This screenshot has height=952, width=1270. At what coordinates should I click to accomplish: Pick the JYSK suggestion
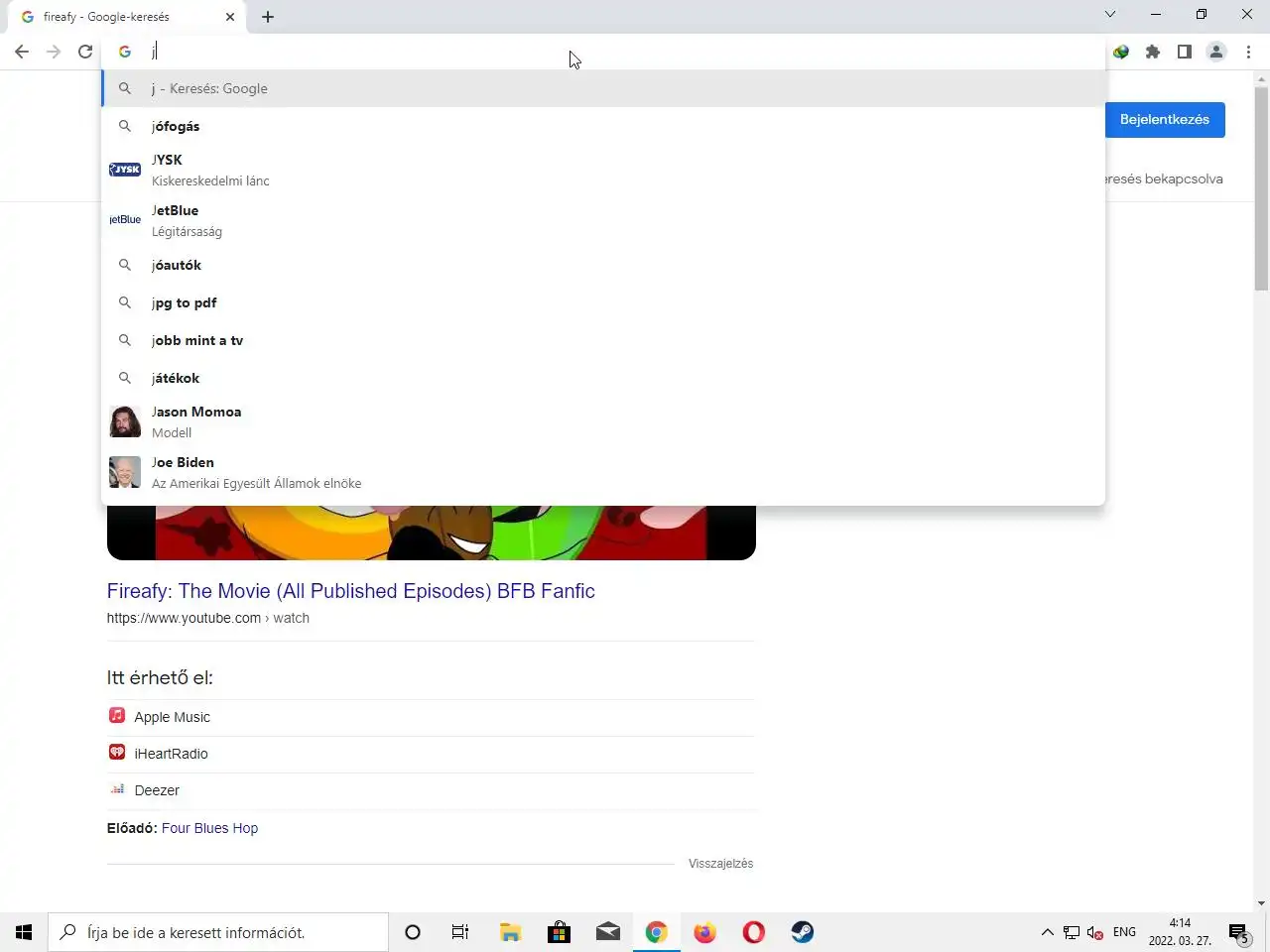603,170
